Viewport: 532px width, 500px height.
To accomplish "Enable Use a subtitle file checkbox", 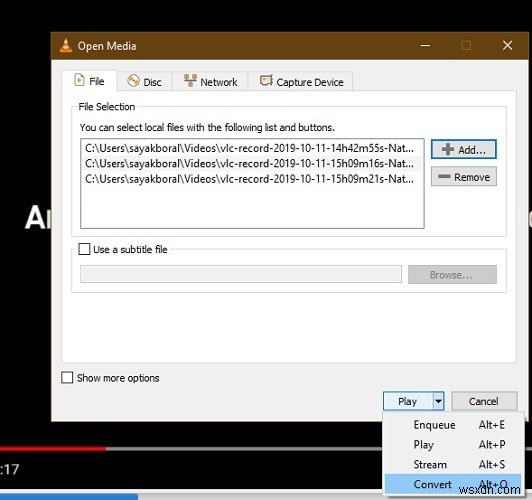I will point(84,249).
